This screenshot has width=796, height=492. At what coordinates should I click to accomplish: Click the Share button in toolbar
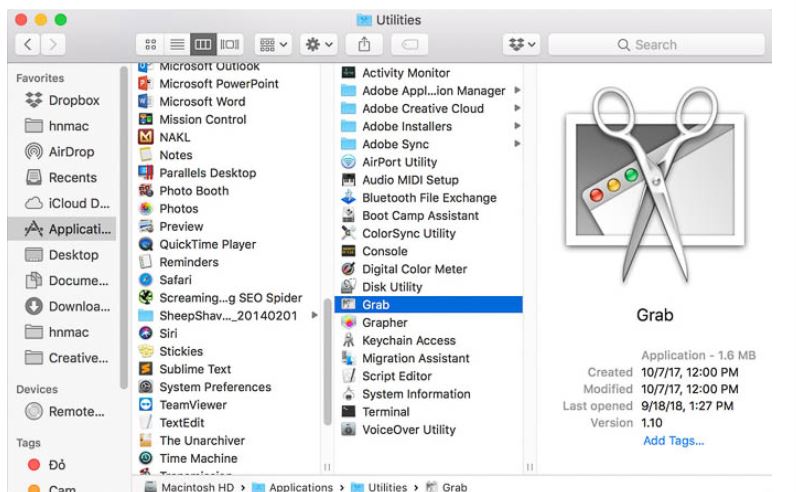coord(364,45)
